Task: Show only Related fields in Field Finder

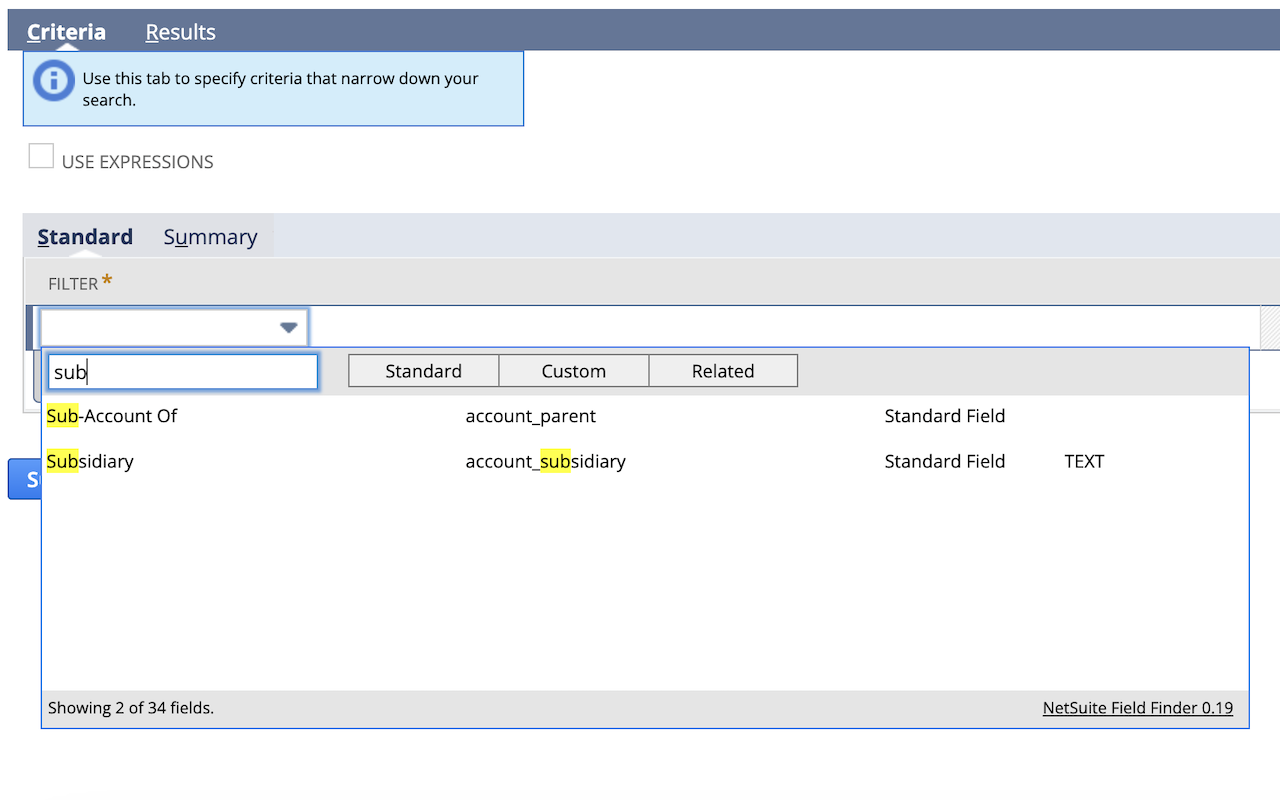Action: point(722,370)
